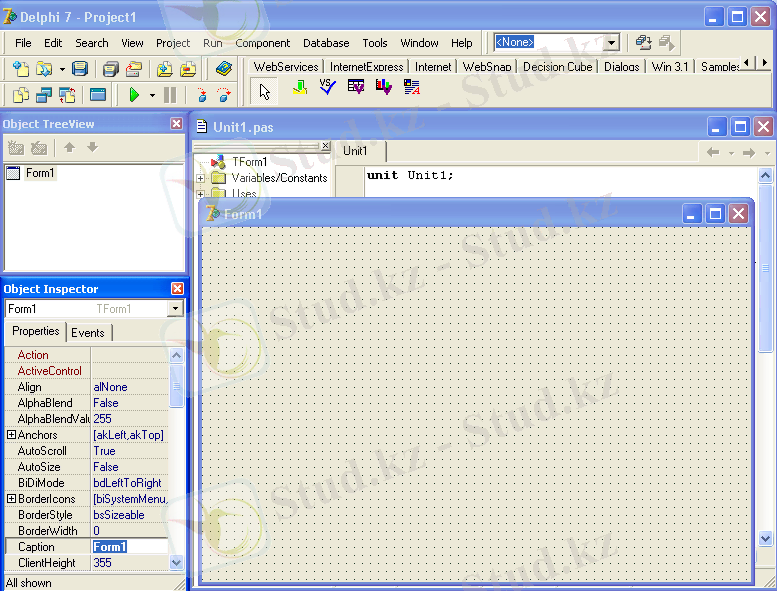
Task: Expand Uses node in code explorer
Action: click(200, 194)
